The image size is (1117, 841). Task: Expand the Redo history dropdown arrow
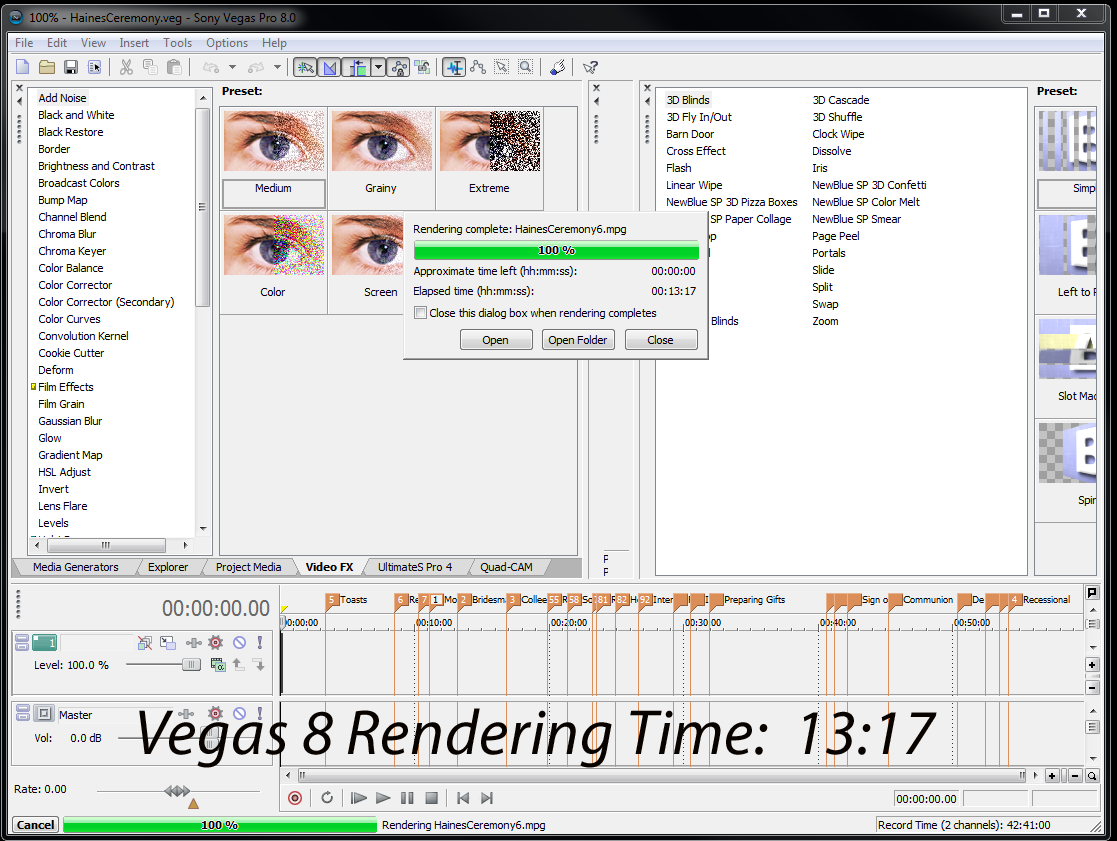[279, 67]
